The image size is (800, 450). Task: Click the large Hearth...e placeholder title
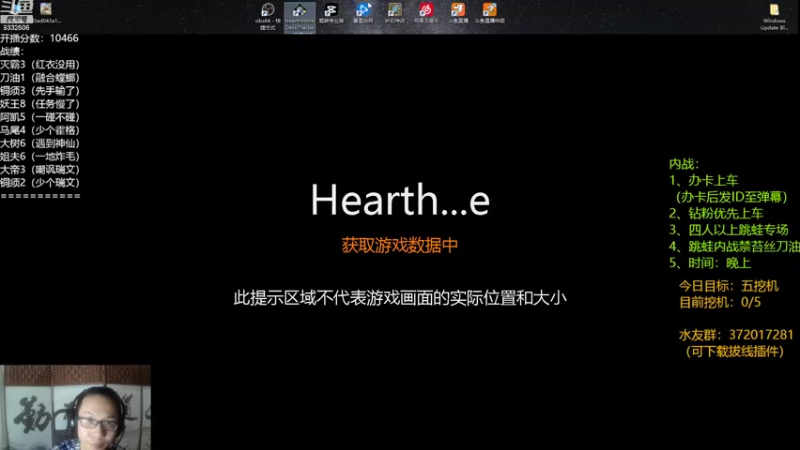click(x=401, y=200)
